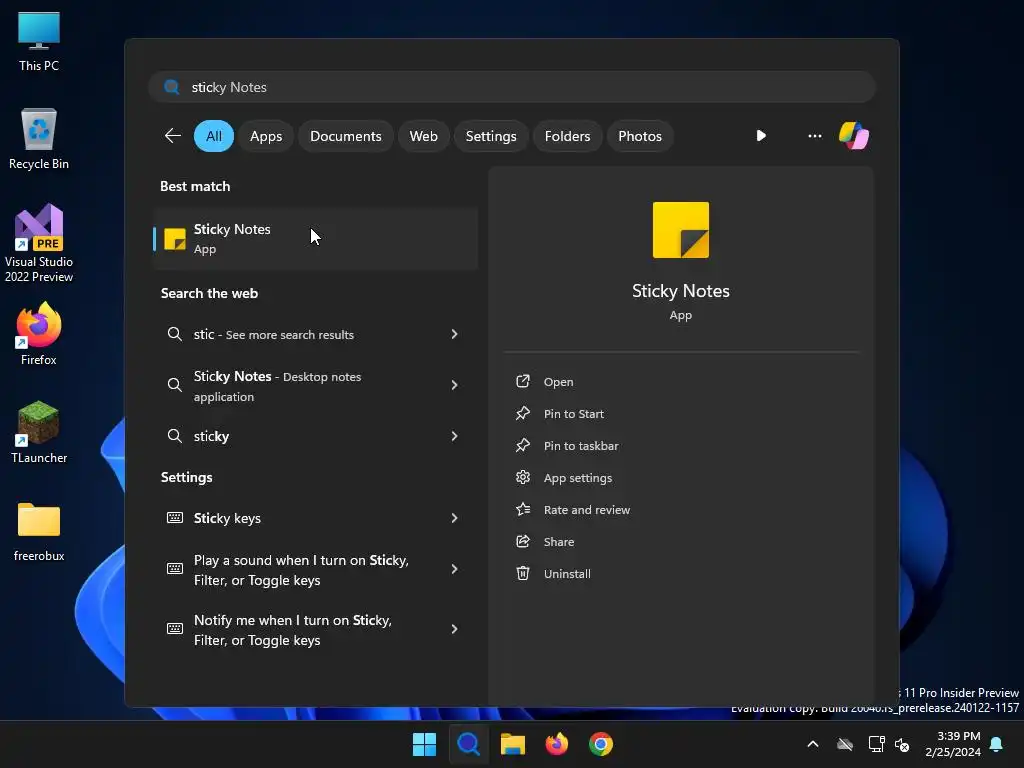Image resolution: width=1024 pixels, height=768 pixels.
Task: Expand chevron for 'sticky' web suggestion
Action: [455, 436]
